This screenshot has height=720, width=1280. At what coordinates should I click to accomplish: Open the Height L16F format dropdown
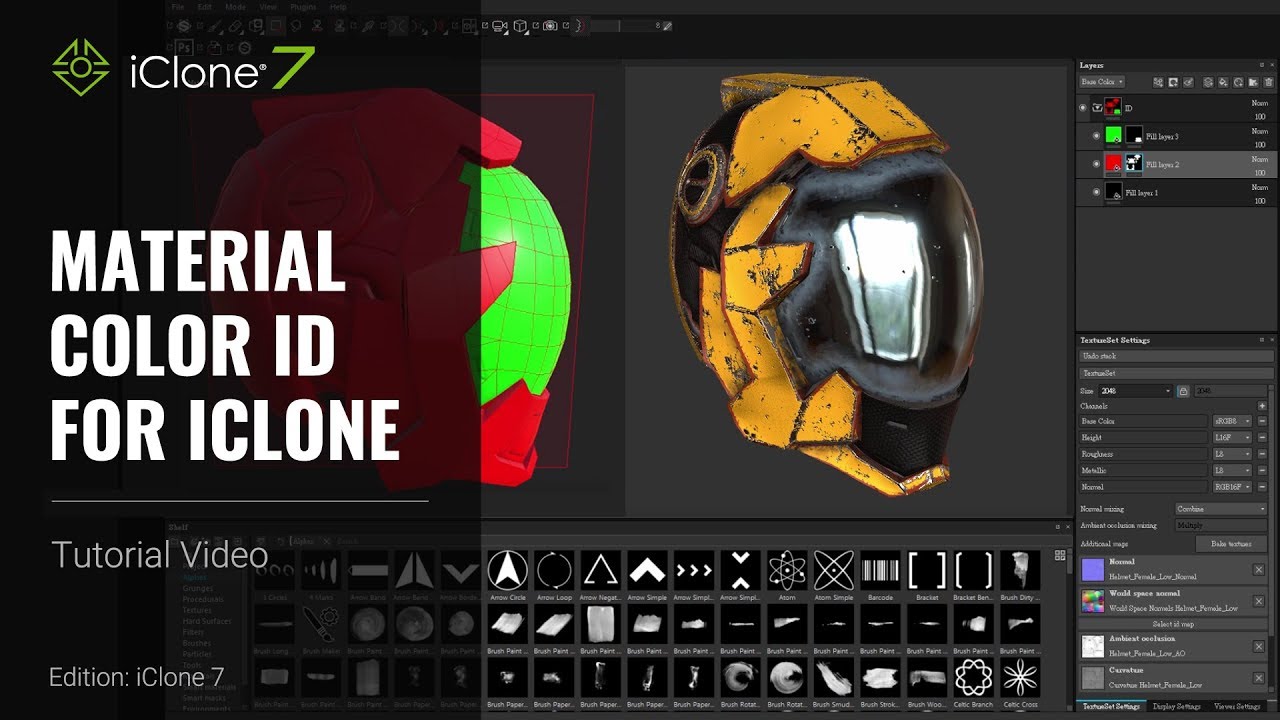(1232, 437)
